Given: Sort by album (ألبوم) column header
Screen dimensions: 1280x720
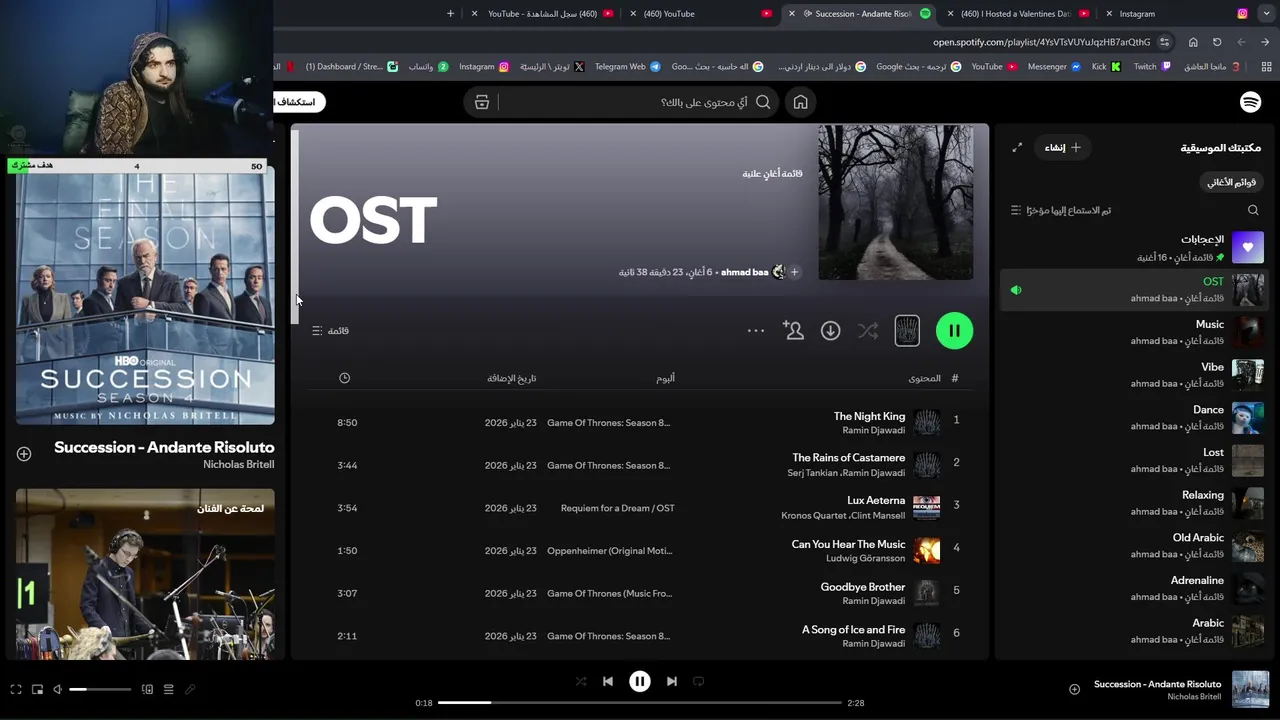Looking at the screenshot, I should point(665,378).
